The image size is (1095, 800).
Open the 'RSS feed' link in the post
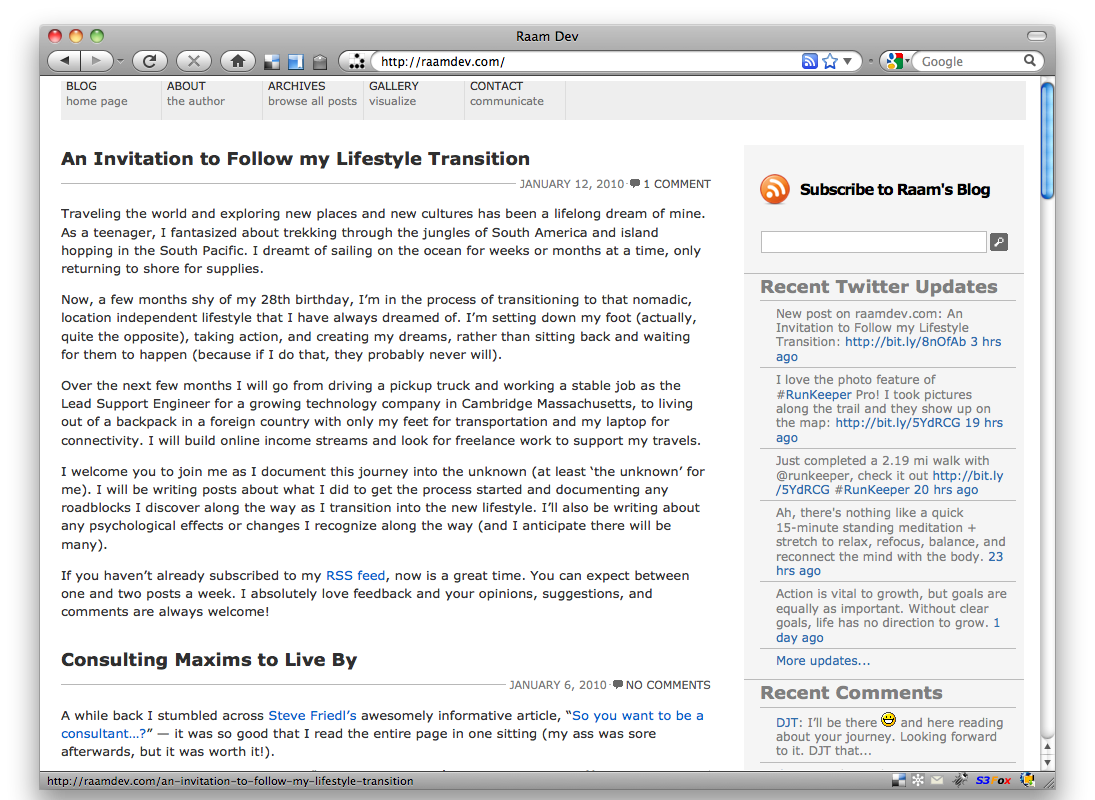355,575
